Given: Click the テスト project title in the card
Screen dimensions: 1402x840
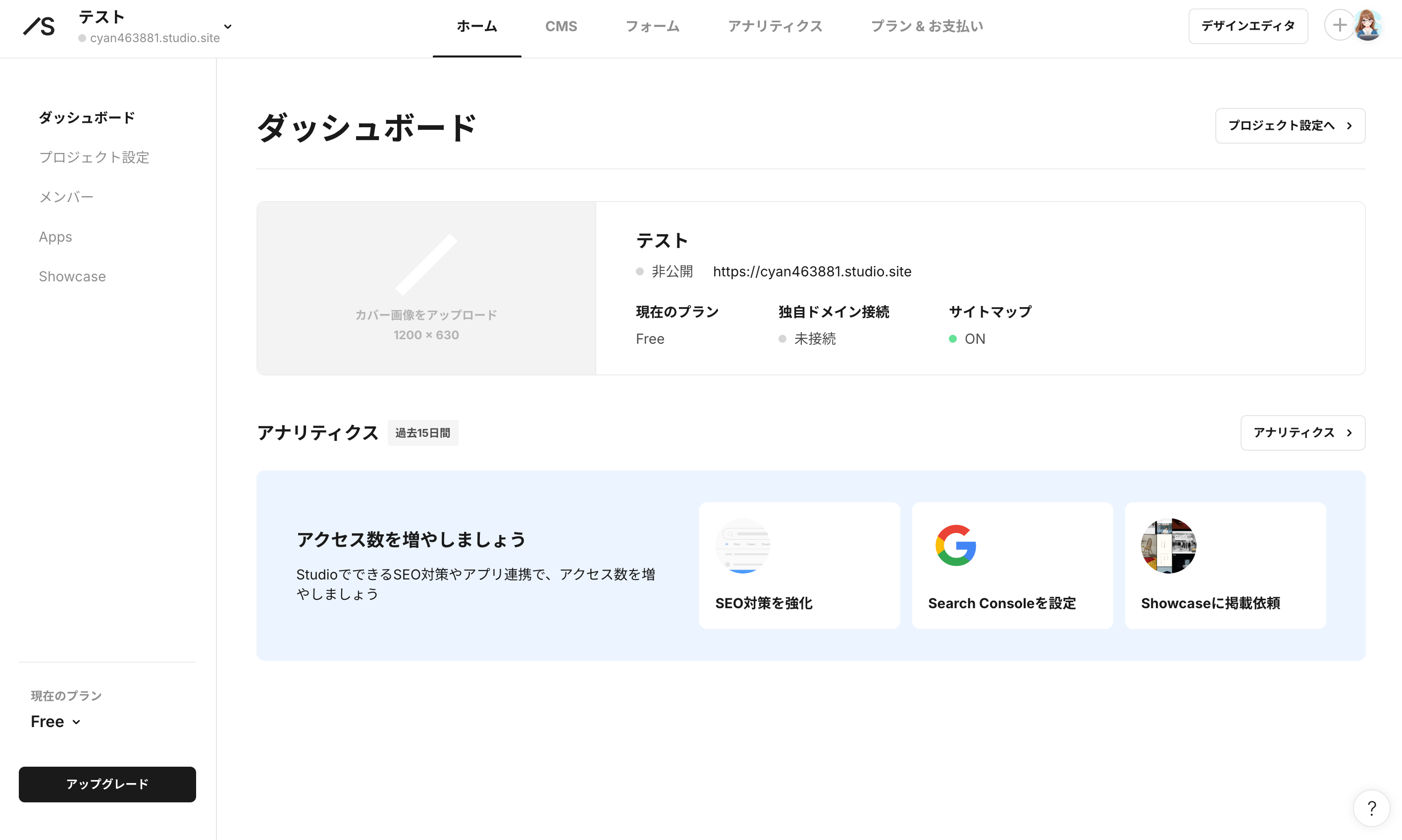Looking at the screenshot, I should (662, 241).
